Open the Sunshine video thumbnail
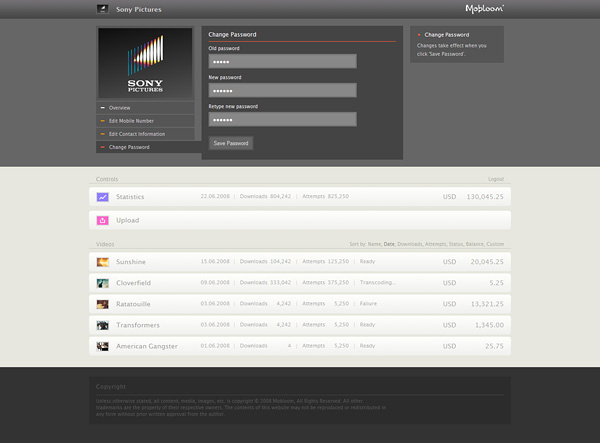 [x=103, y=262]
